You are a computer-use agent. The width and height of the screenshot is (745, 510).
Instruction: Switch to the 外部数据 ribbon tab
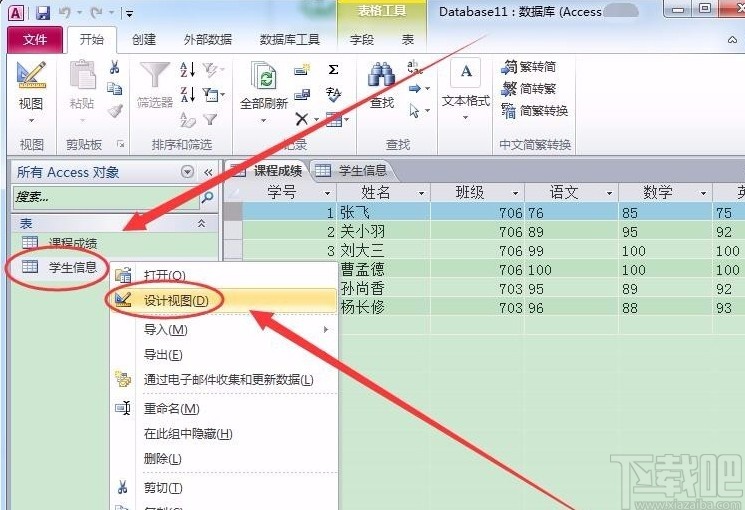click(208, 39)
